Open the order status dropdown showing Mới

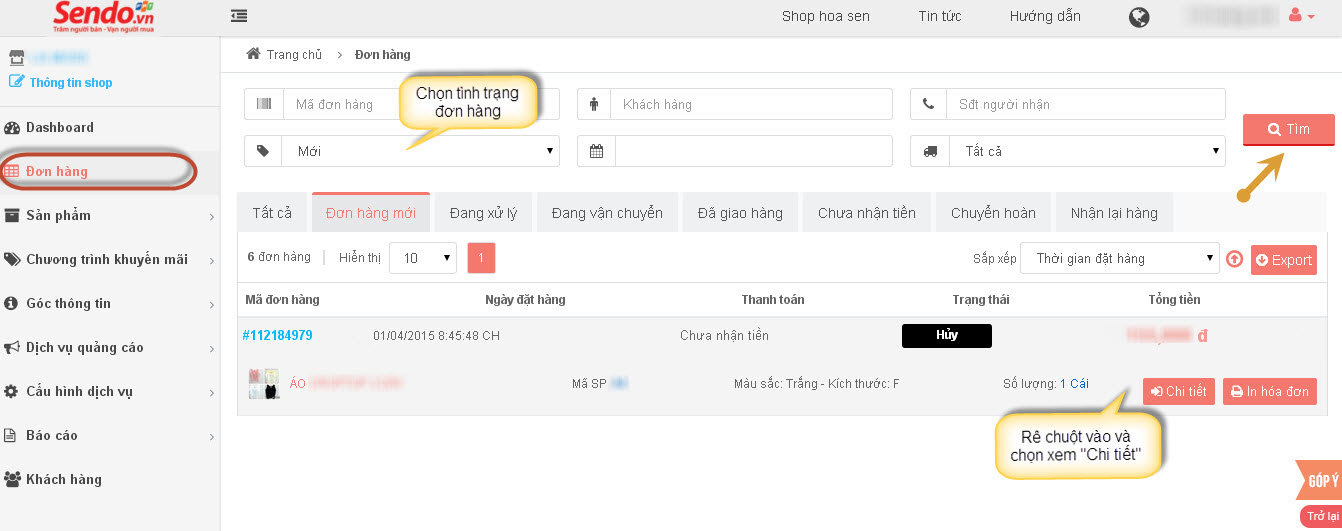(x=421, y=151)
